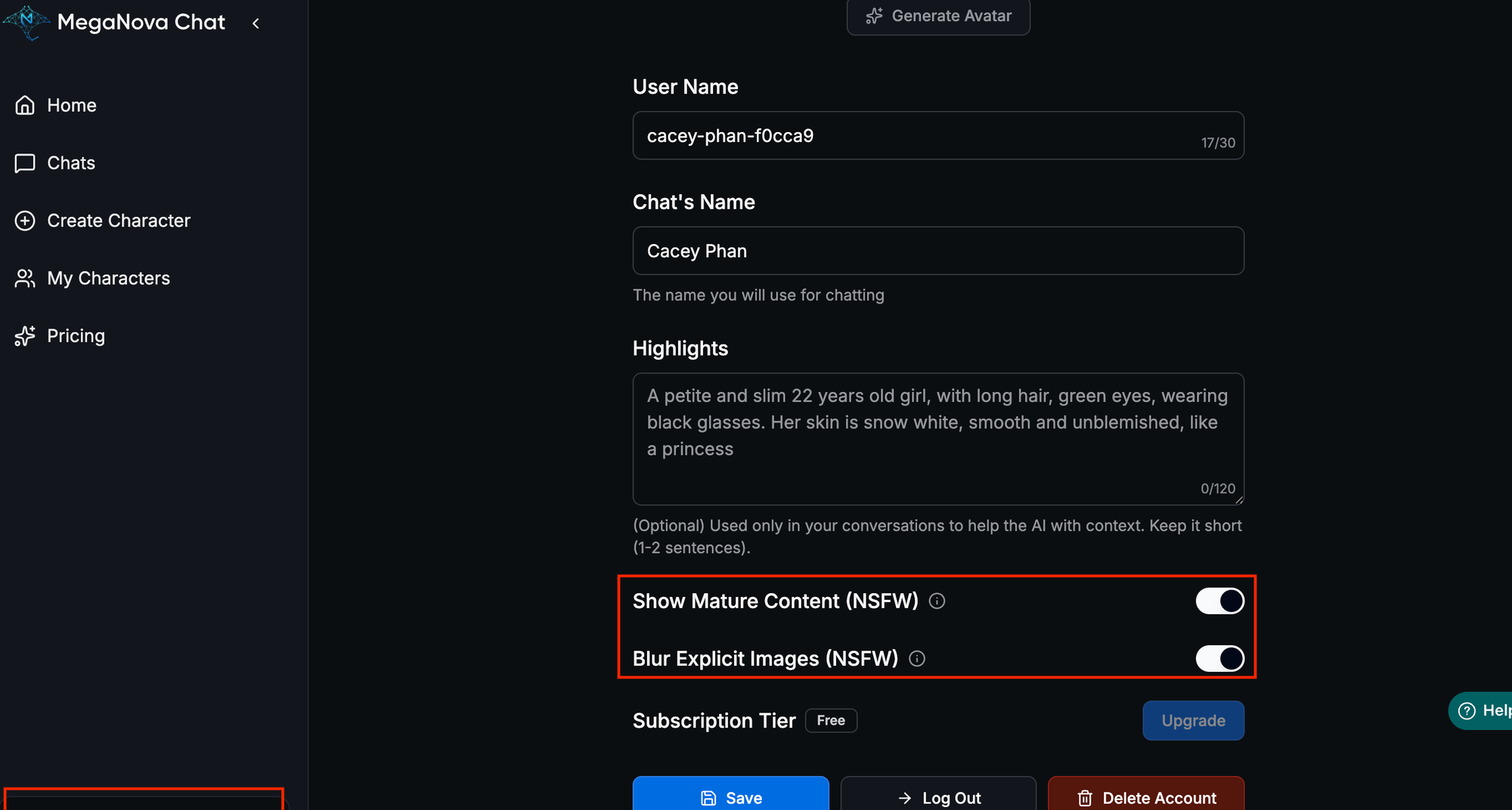Open the Home page from sidebar
This screenshot has width=1512, height=810.
point(71,105)
